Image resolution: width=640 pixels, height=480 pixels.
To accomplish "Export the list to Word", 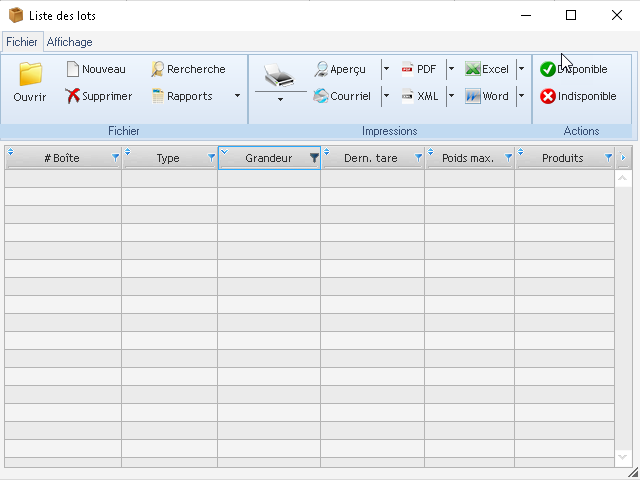I will tap(487, 96).
